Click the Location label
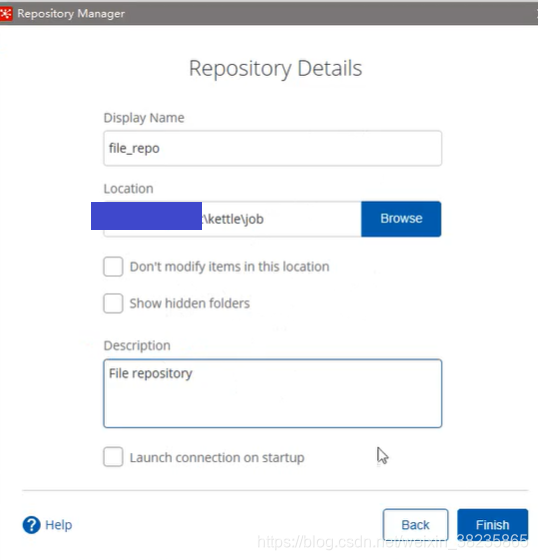 (x=129, y=189)
